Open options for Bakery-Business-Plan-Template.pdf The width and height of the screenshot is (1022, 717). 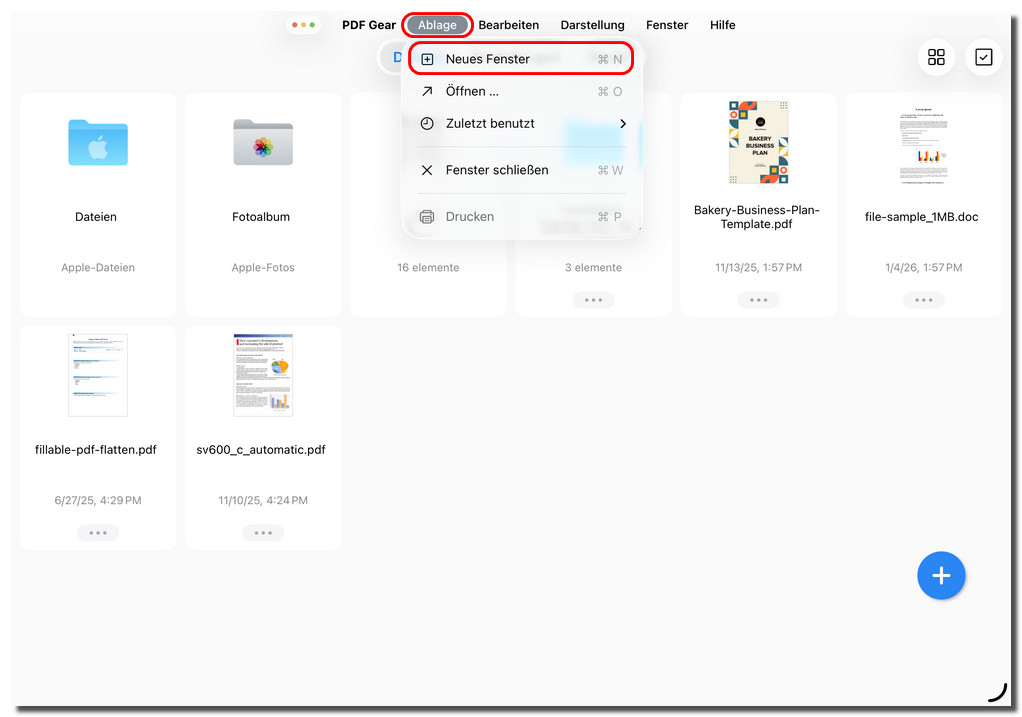(x=758, y=299)
